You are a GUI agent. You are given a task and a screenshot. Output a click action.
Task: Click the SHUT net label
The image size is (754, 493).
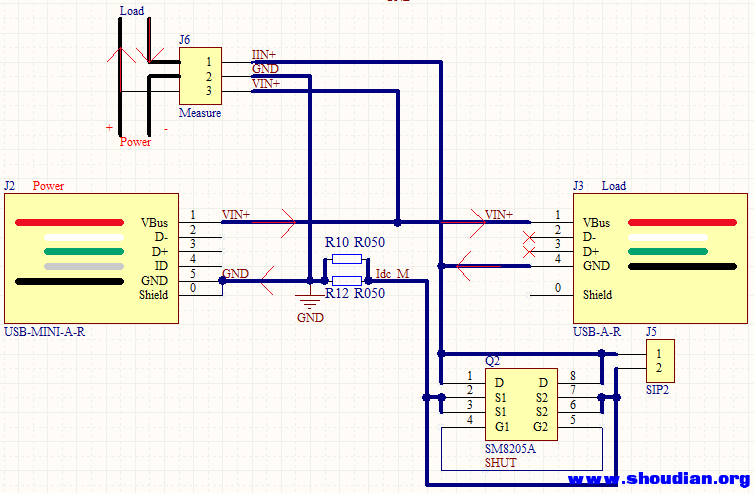[x=501, y=463]
